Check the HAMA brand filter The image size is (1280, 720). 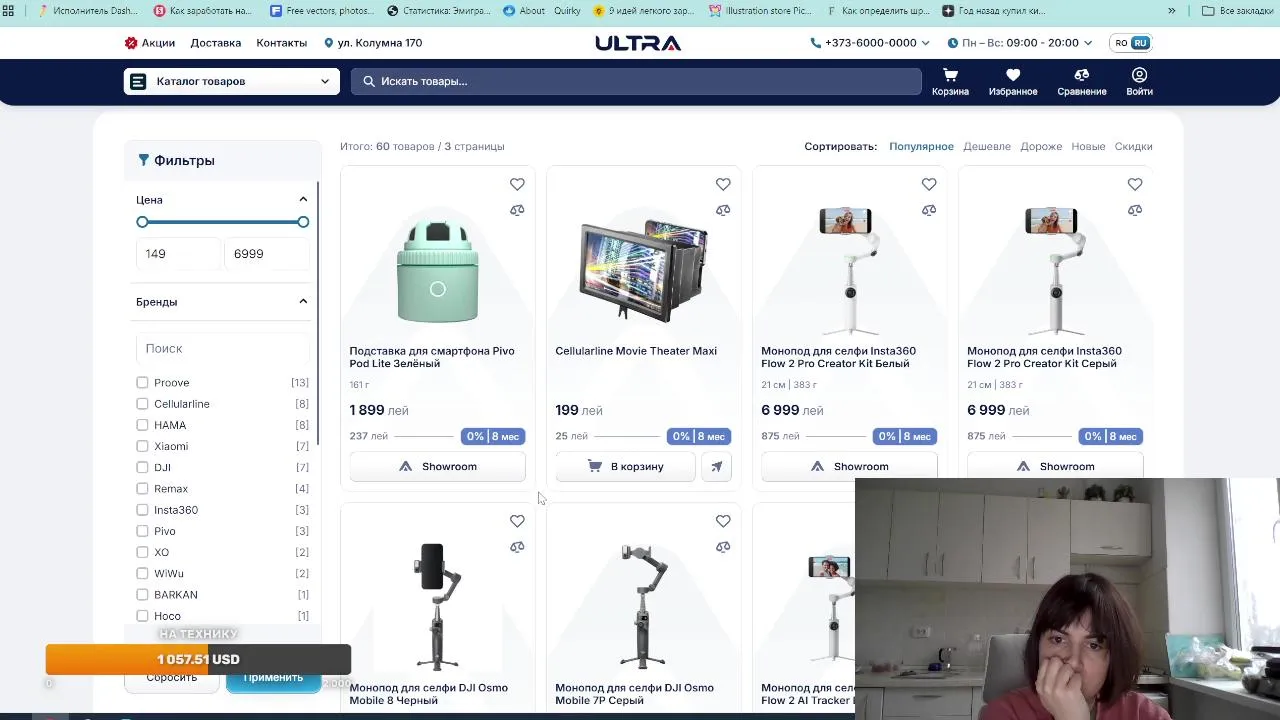[142, 425]
